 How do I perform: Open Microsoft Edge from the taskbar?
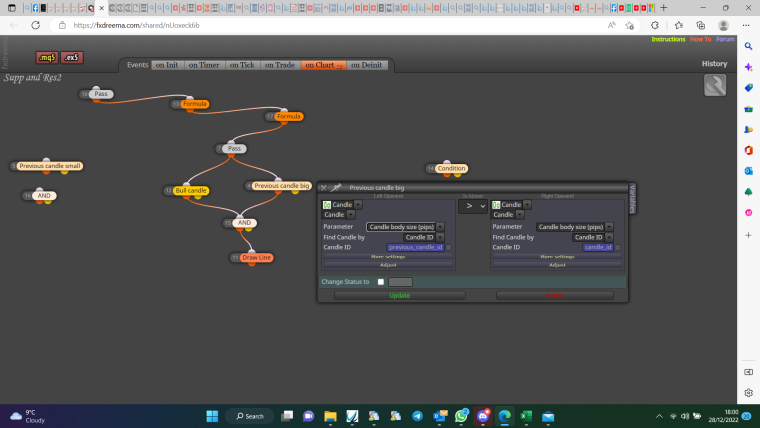505,416
